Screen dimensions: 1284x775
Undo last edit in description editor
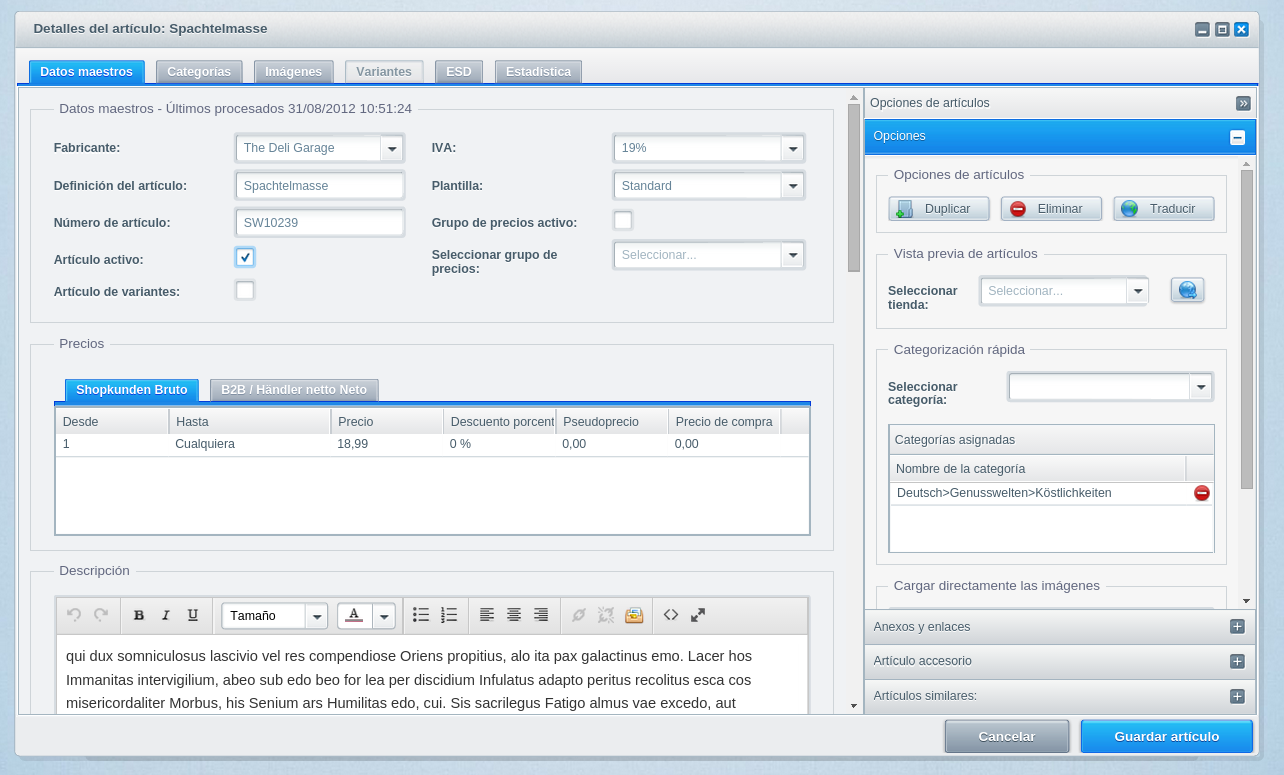74,615
